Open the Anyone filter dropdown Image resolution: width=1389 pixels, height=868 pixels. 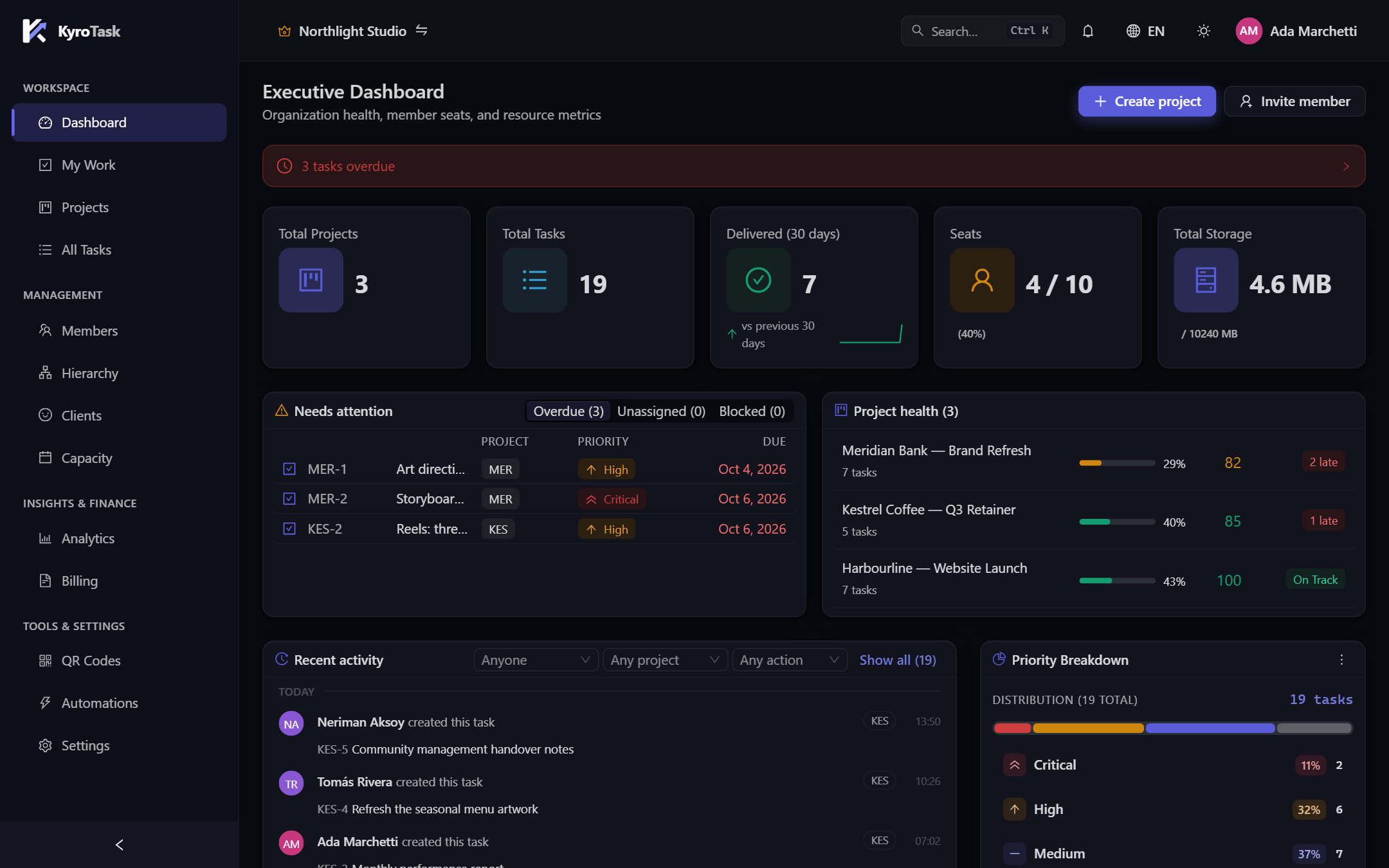[536, 660]
